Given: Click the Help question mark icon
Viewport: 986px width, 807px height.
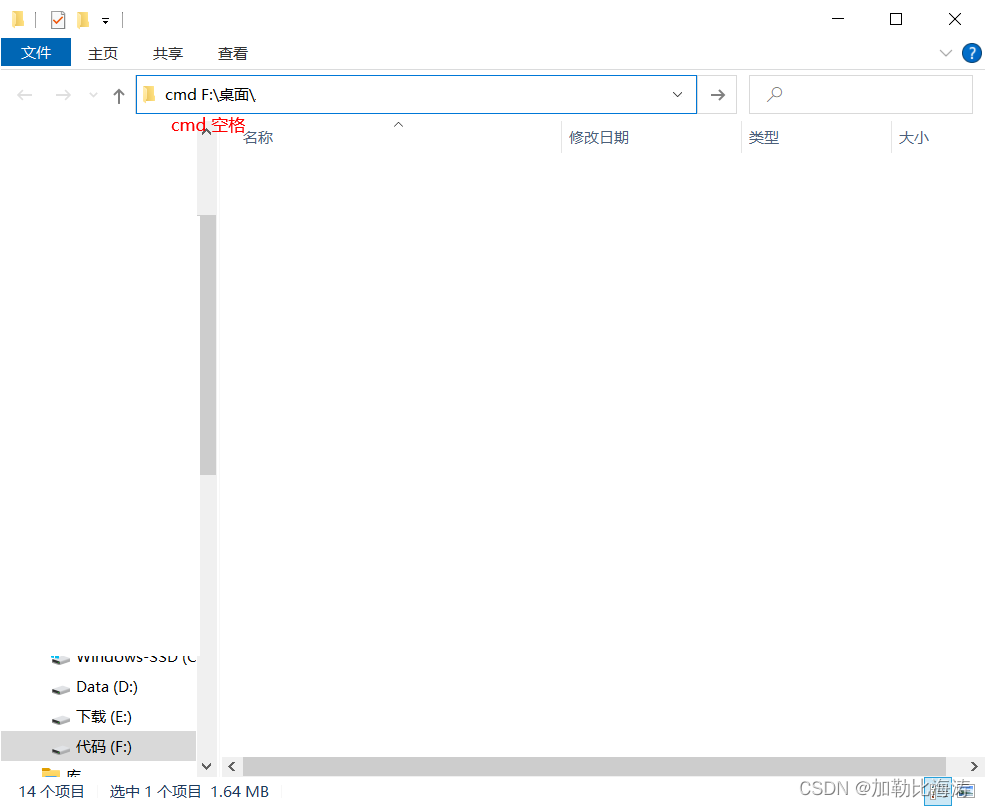Looking at the screenshot, I should click(x=970, y=53).
